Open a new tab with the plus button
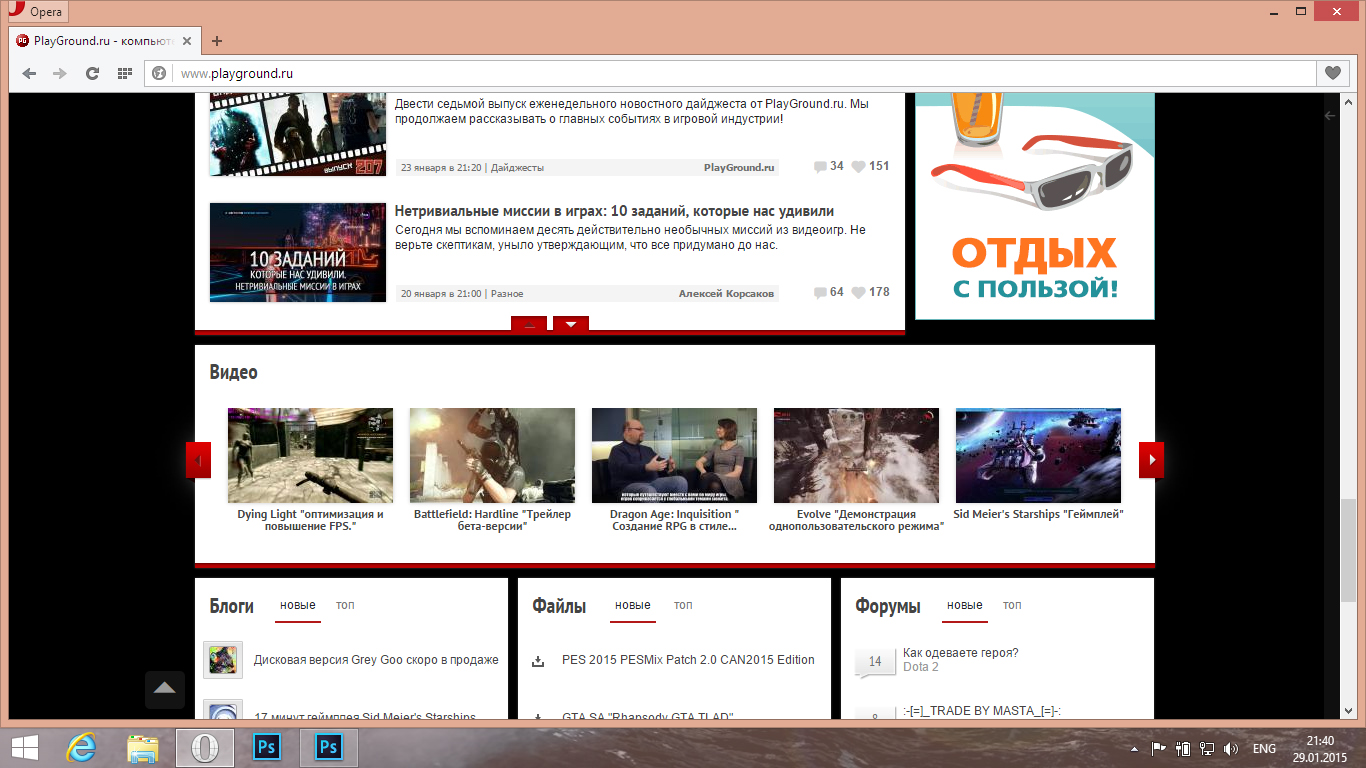Screen dimensions: 1366x768 pos(217,41)
